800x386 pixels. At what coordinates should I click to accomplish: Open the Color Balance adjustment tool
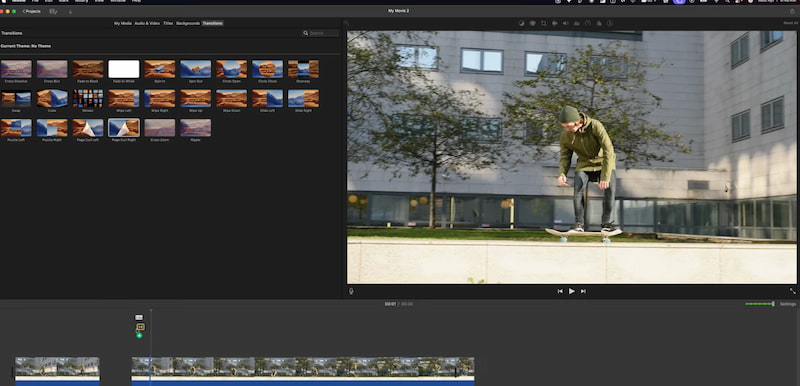click(x=521, y=23)
